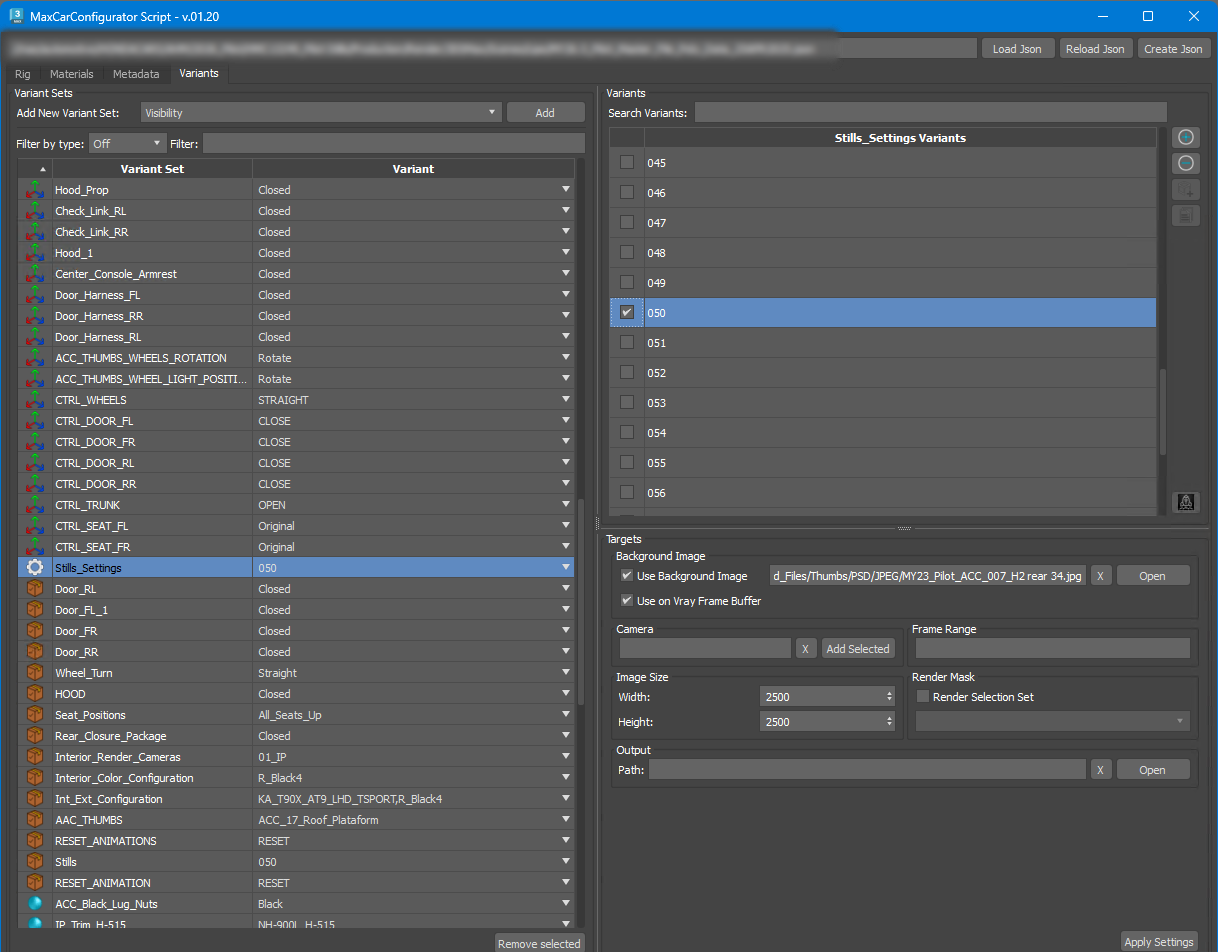Click the transform icon beside CTRL_TRUNK
Image resolution: width=1218 pixels, height=952 pixels.
35,505
